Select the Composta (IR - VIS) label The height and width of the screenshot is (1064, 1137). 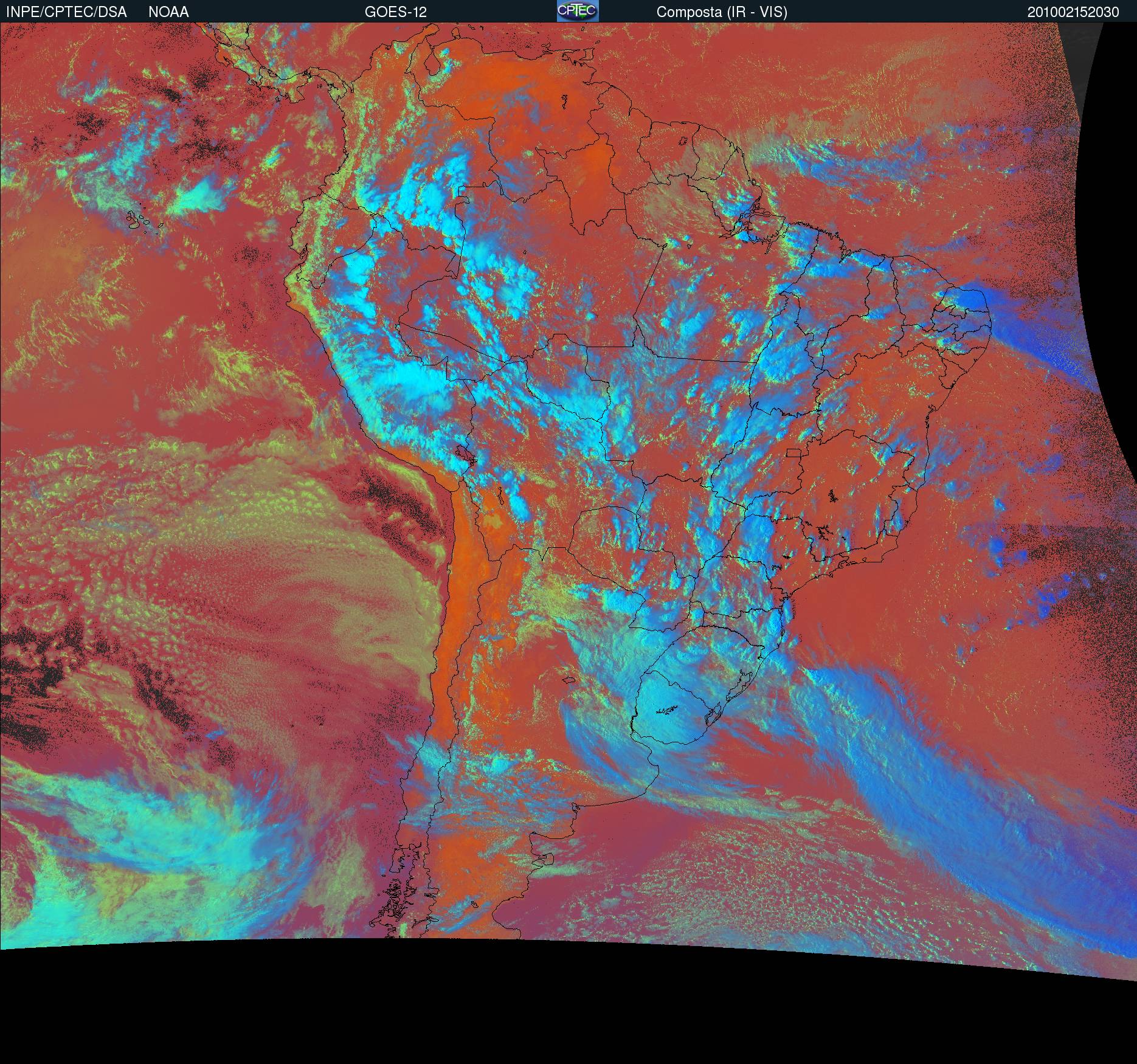point(722,12)
